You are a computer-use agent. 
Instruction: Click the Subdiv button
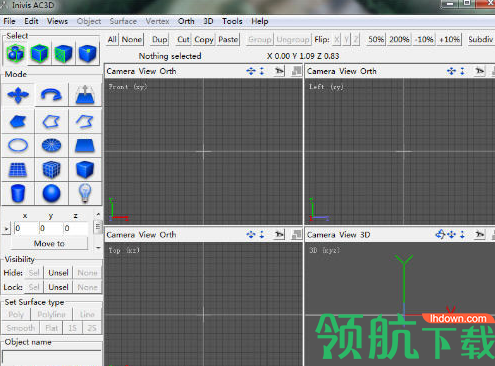(481, 39)
